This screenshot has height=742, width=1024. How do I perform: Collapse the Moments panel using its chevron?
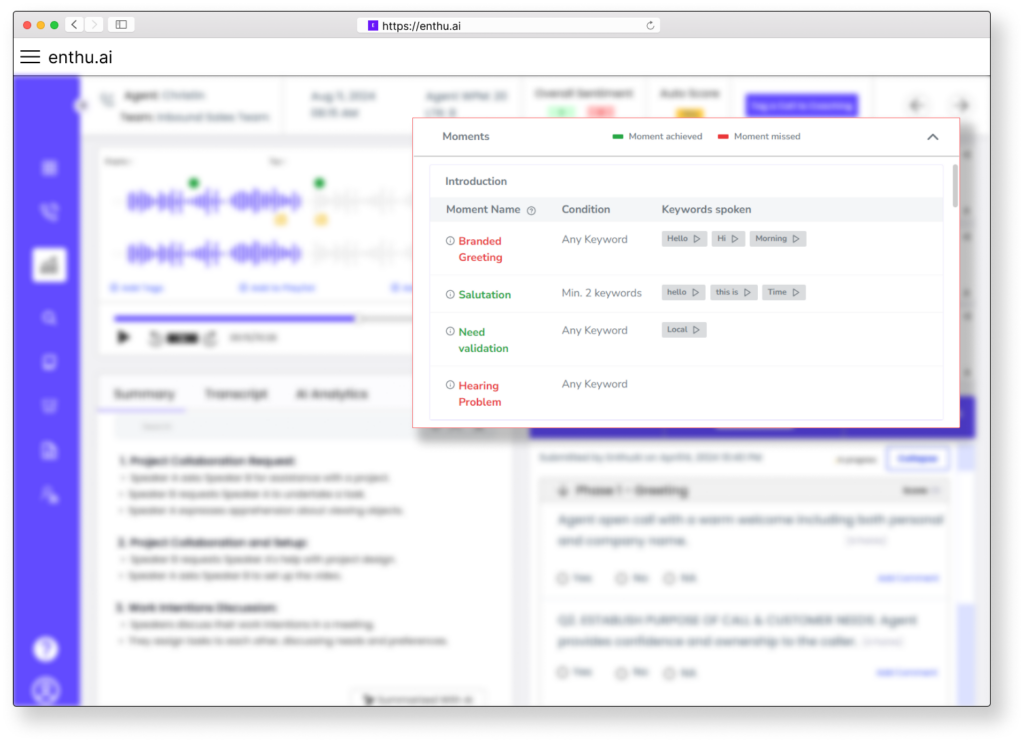(x=932, y=137)
